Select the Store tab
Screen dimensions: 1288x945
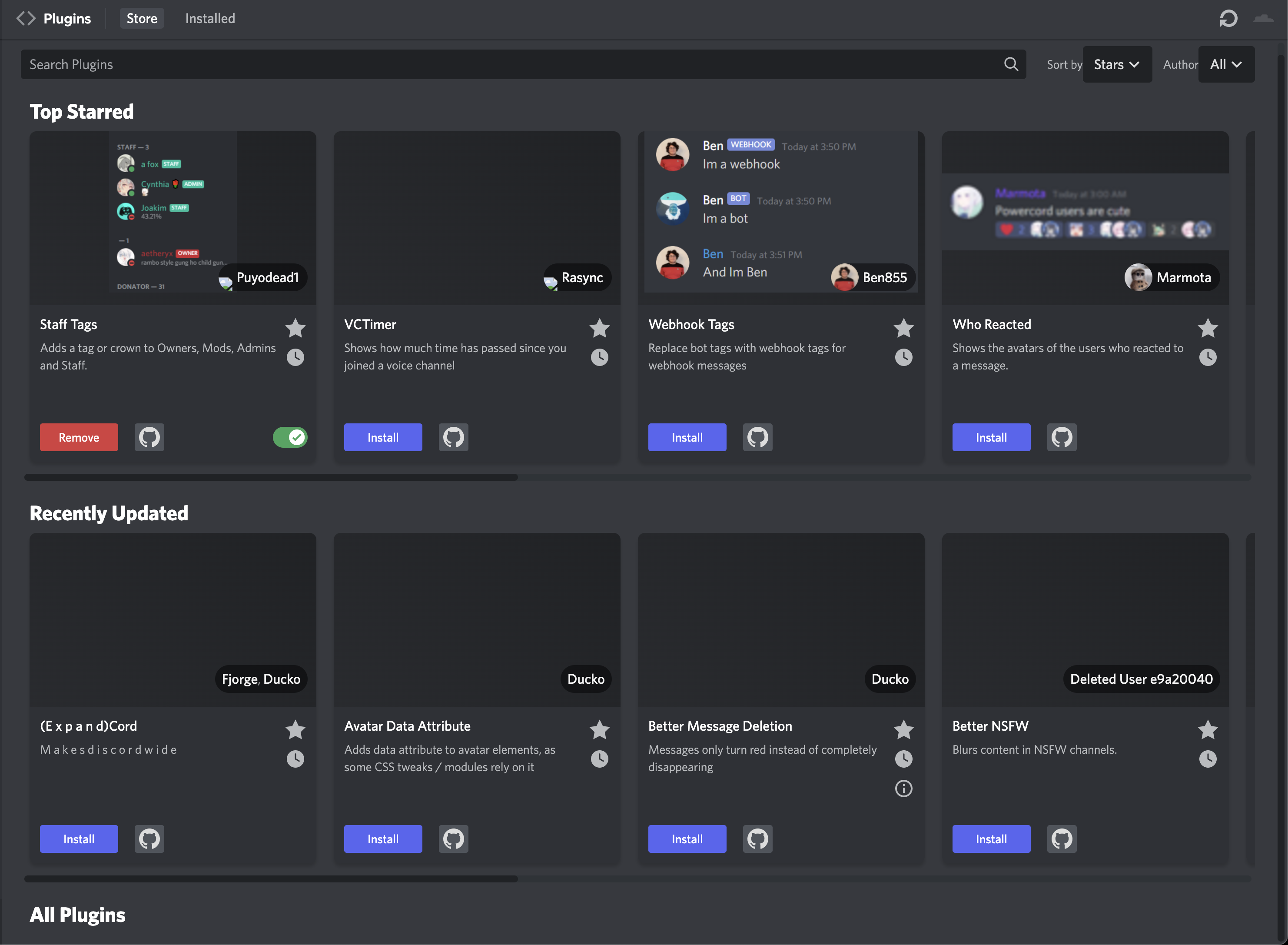click(x=141, y=18)
